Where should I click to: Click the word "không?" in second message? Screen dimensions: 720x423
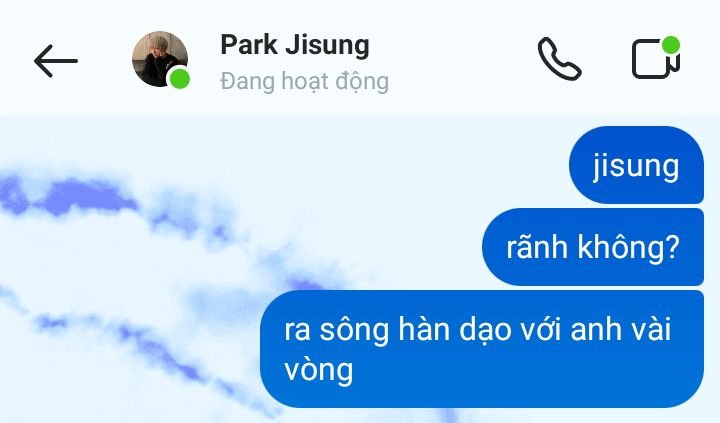click(628, 248)
